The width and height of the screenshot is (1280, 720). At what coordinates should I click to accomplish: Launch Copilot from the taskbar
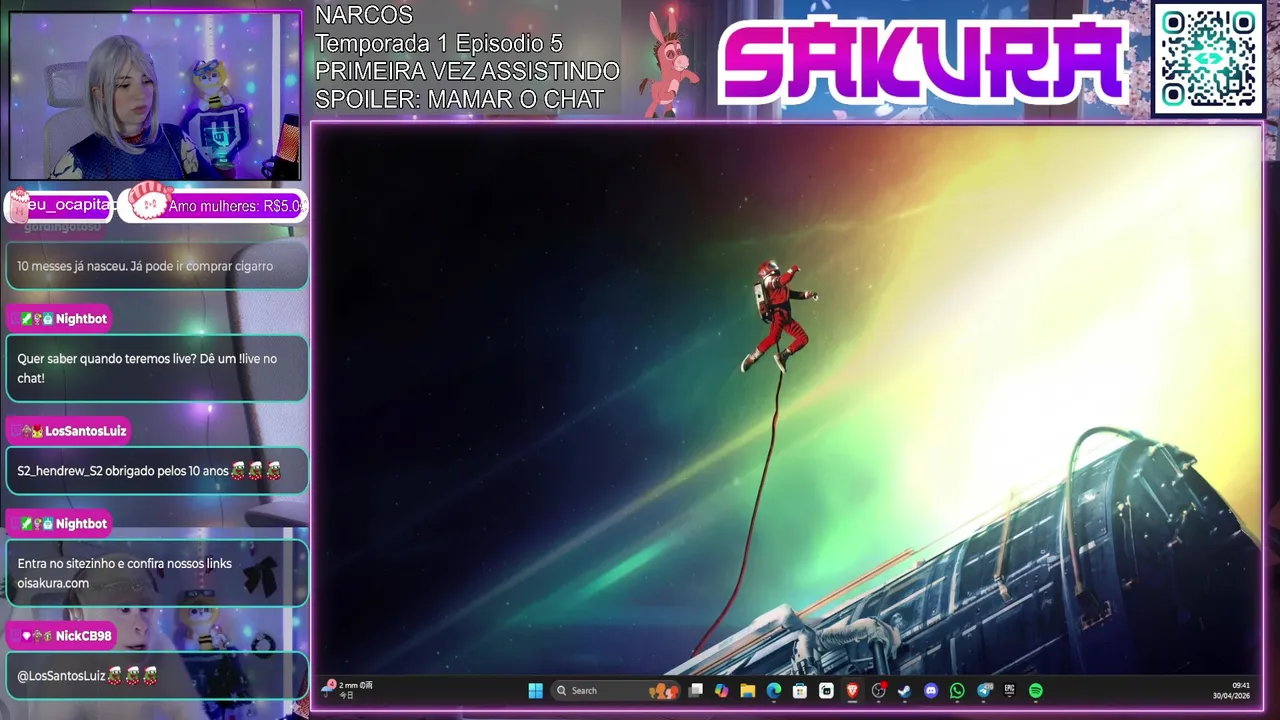click(721, 691)
